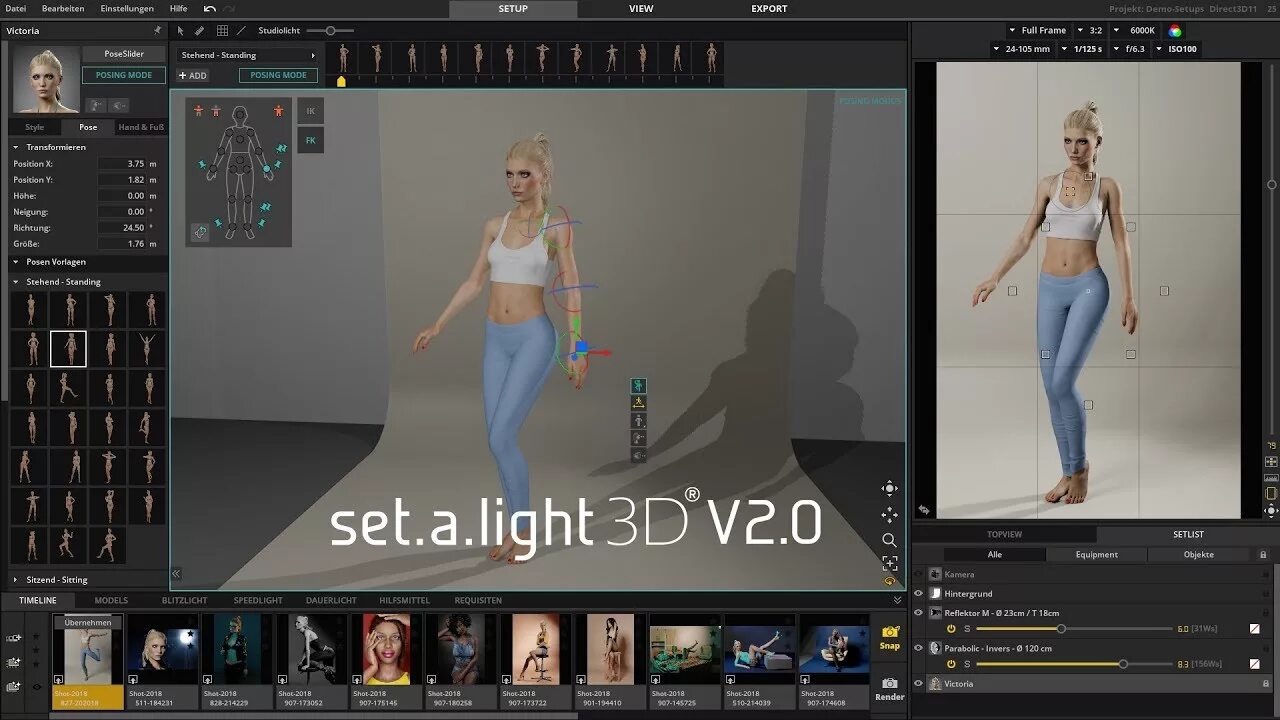Open the f/6.3 aperture dropdown
Screen dimensions: 1280x720
coord(1131,49)
